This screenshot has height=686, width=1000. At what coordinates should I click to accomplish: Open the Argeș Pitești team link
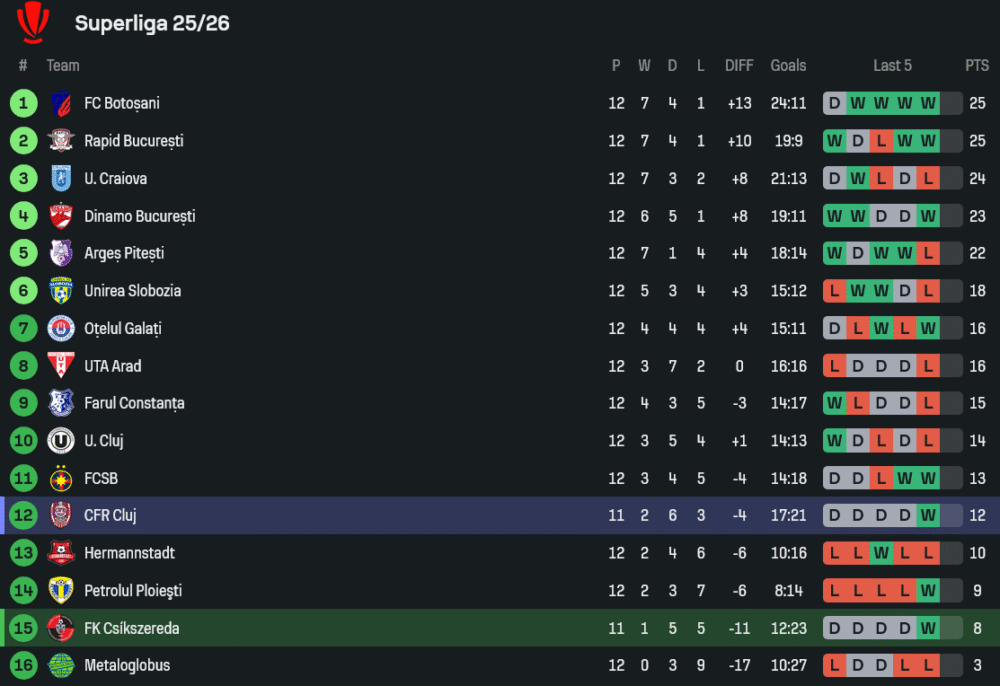tap(124, 254)
